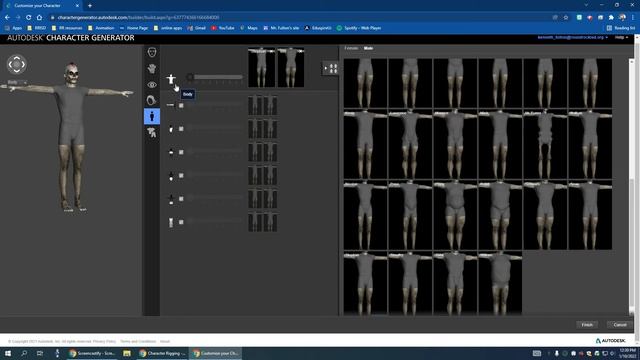
Task: Click the full-body T-pose Body icon
Action: click(171, 79)
